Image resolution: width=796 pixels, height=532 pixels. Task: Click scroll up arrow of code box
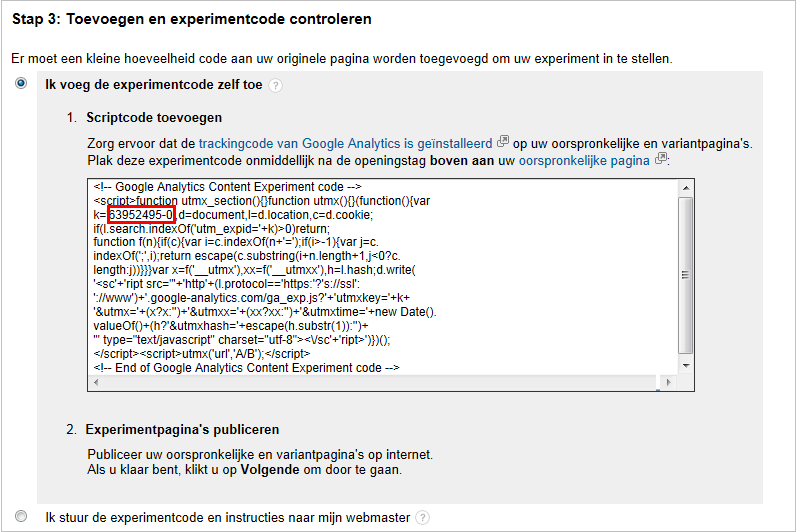click(x=686, y=188)
